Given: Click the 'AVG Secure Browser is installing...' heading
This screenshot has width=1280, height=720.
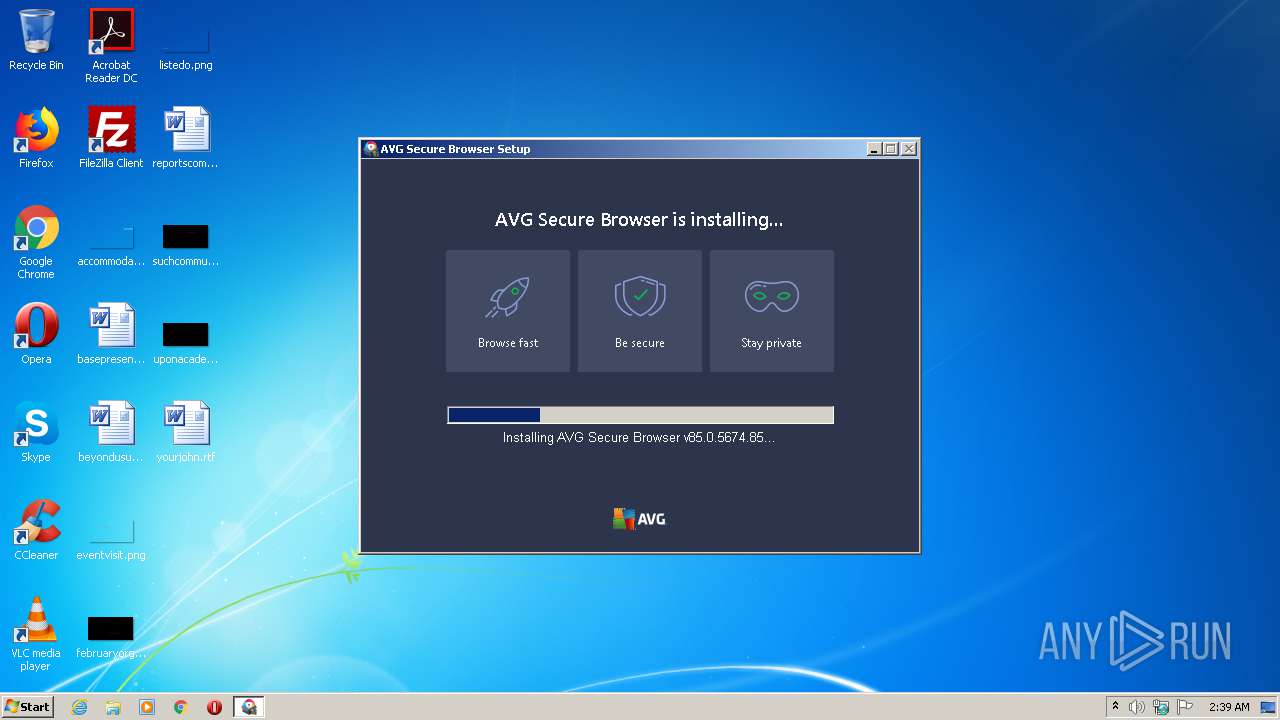Looking at the screenshot, I should tap(639, 219).
